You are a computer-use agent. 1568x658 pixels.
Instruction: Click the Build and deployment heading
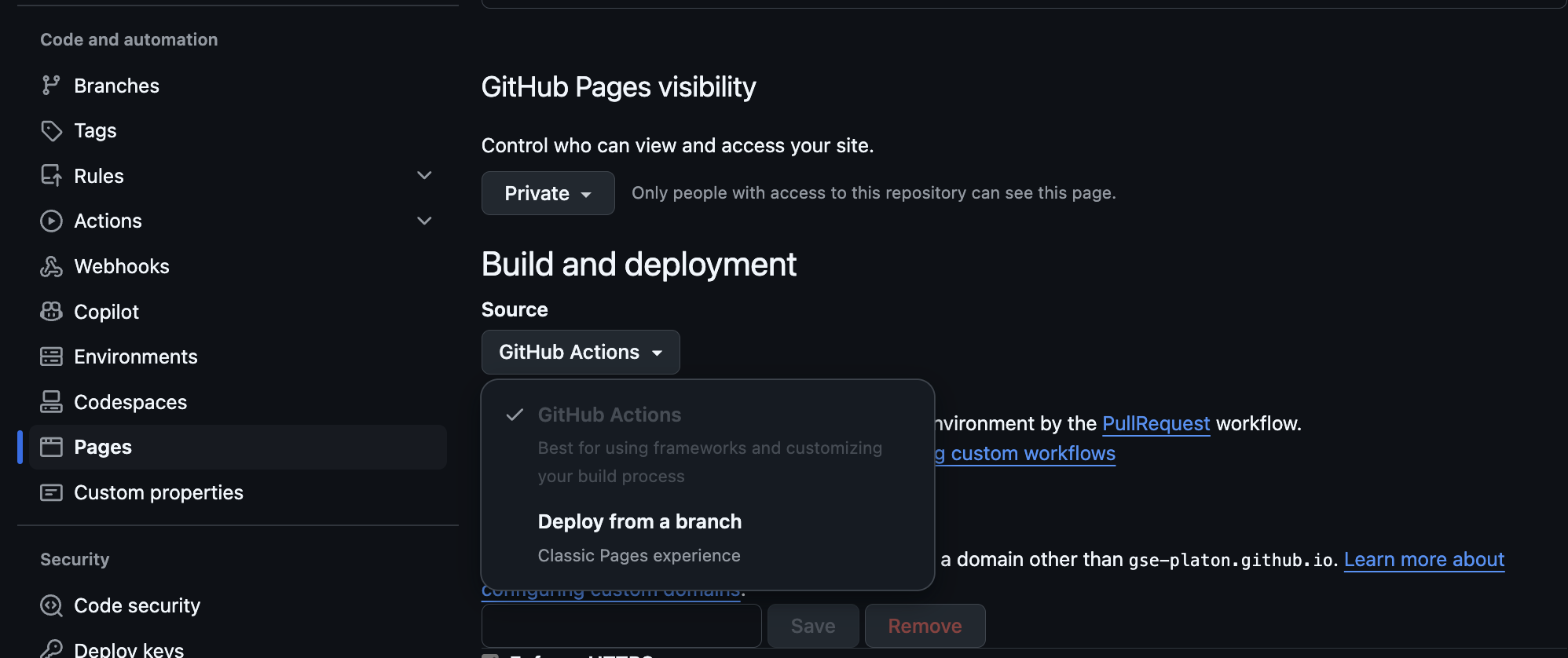[639, 265]
